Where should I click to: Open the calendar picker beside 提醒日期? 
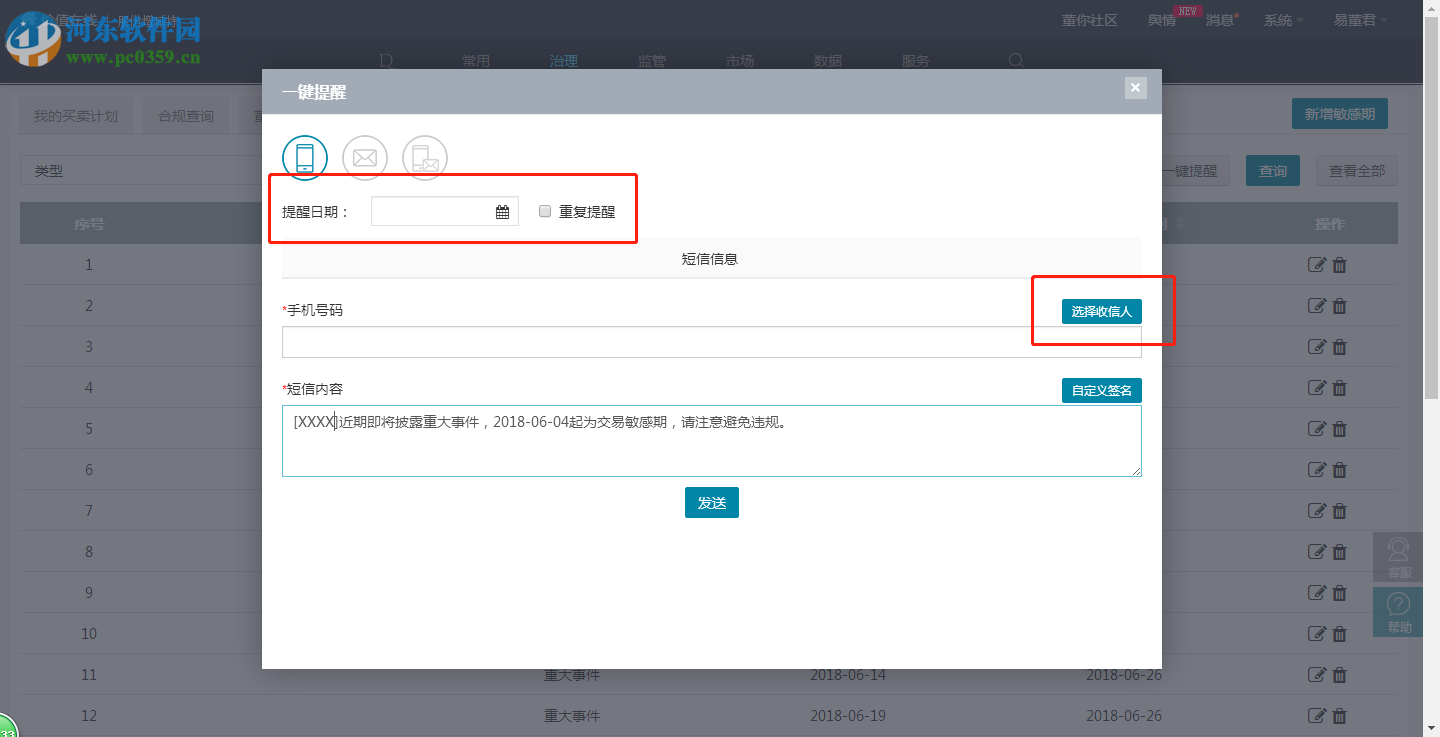click(x=502, y=210)
